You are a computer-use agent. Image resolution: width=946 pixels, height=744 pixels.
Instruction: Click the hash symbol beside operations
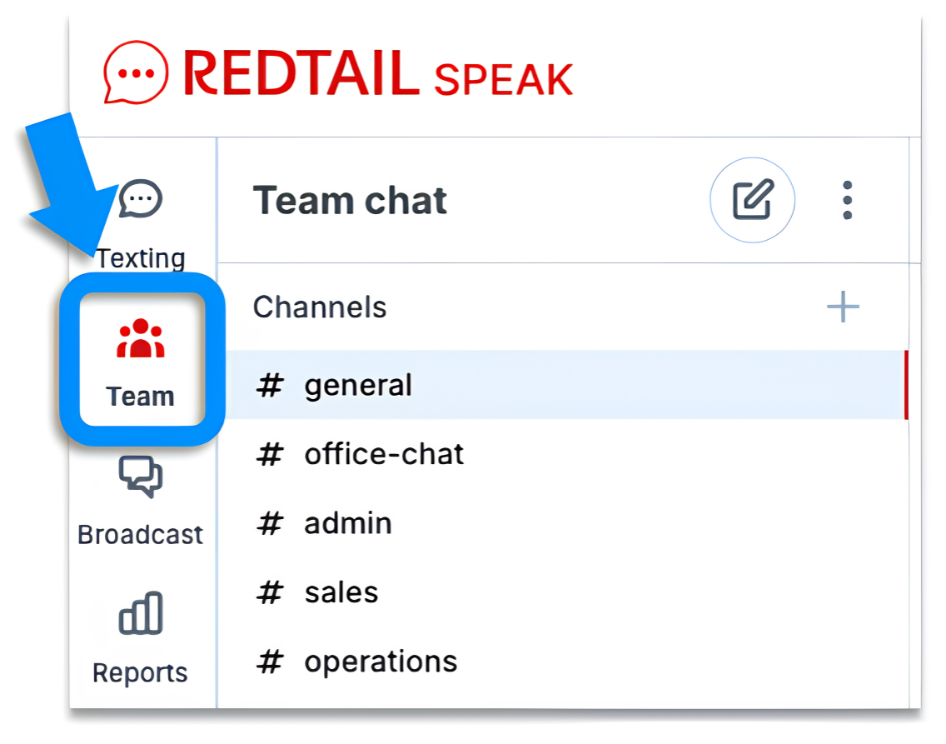click(x=270, y=661)
